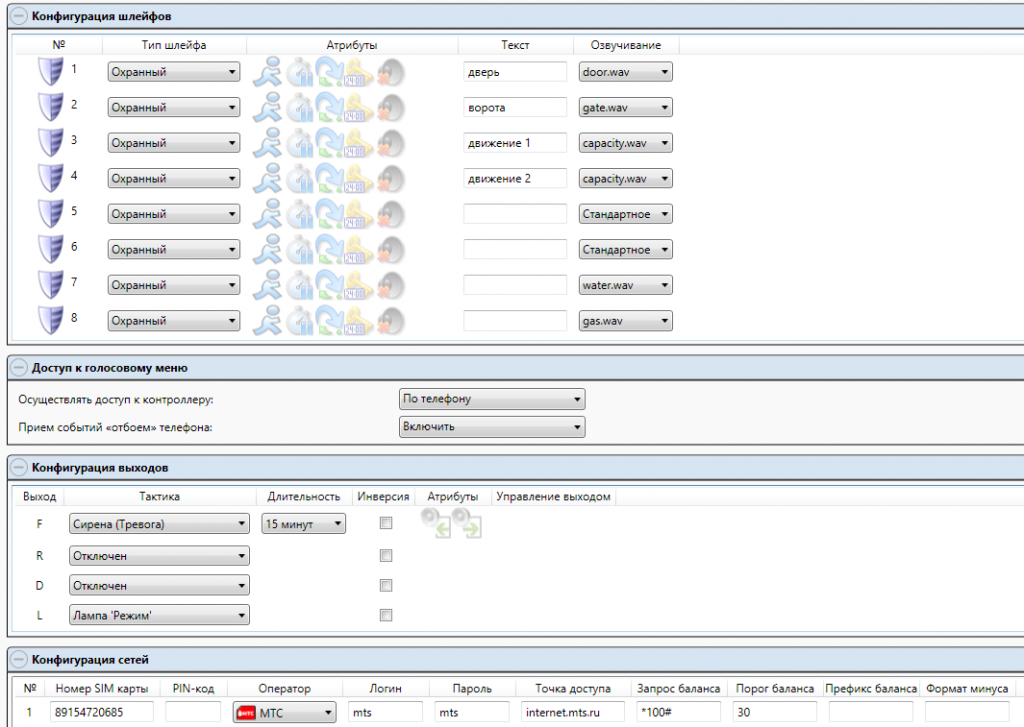The image size is (1024, 727).
Task: Collapse the Конфигурация шлейфов section
Action: click(x=19, y=17)
